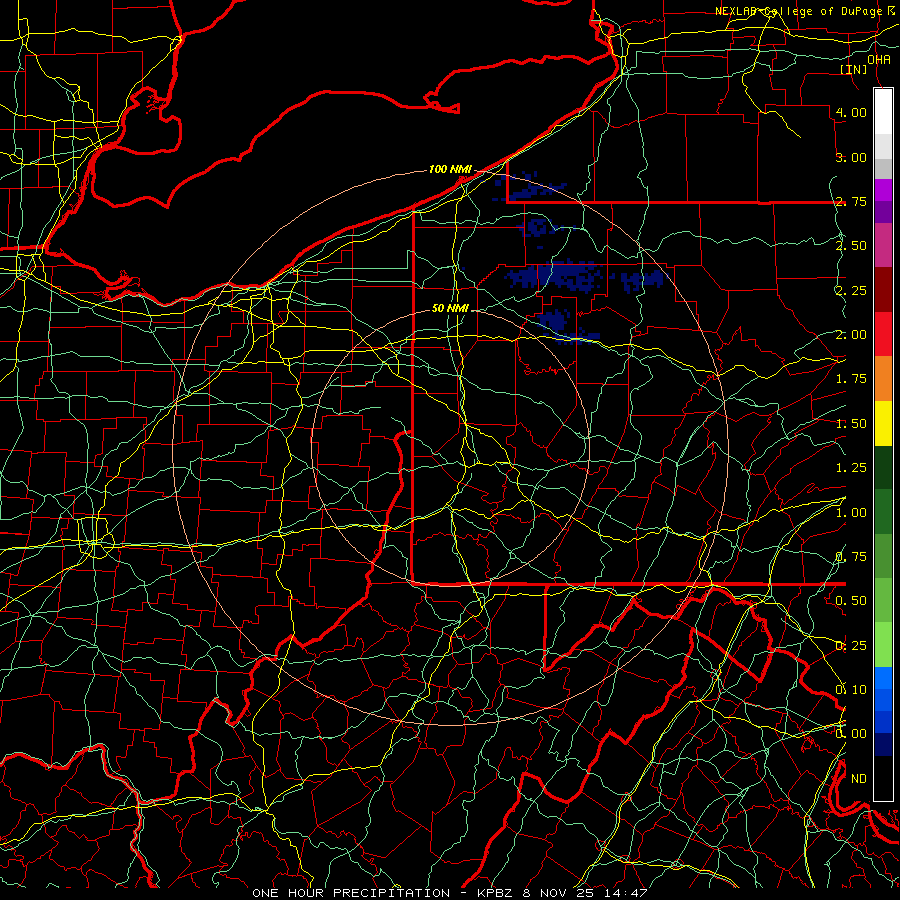Click the "1.25" legend value

pos(851,468)
